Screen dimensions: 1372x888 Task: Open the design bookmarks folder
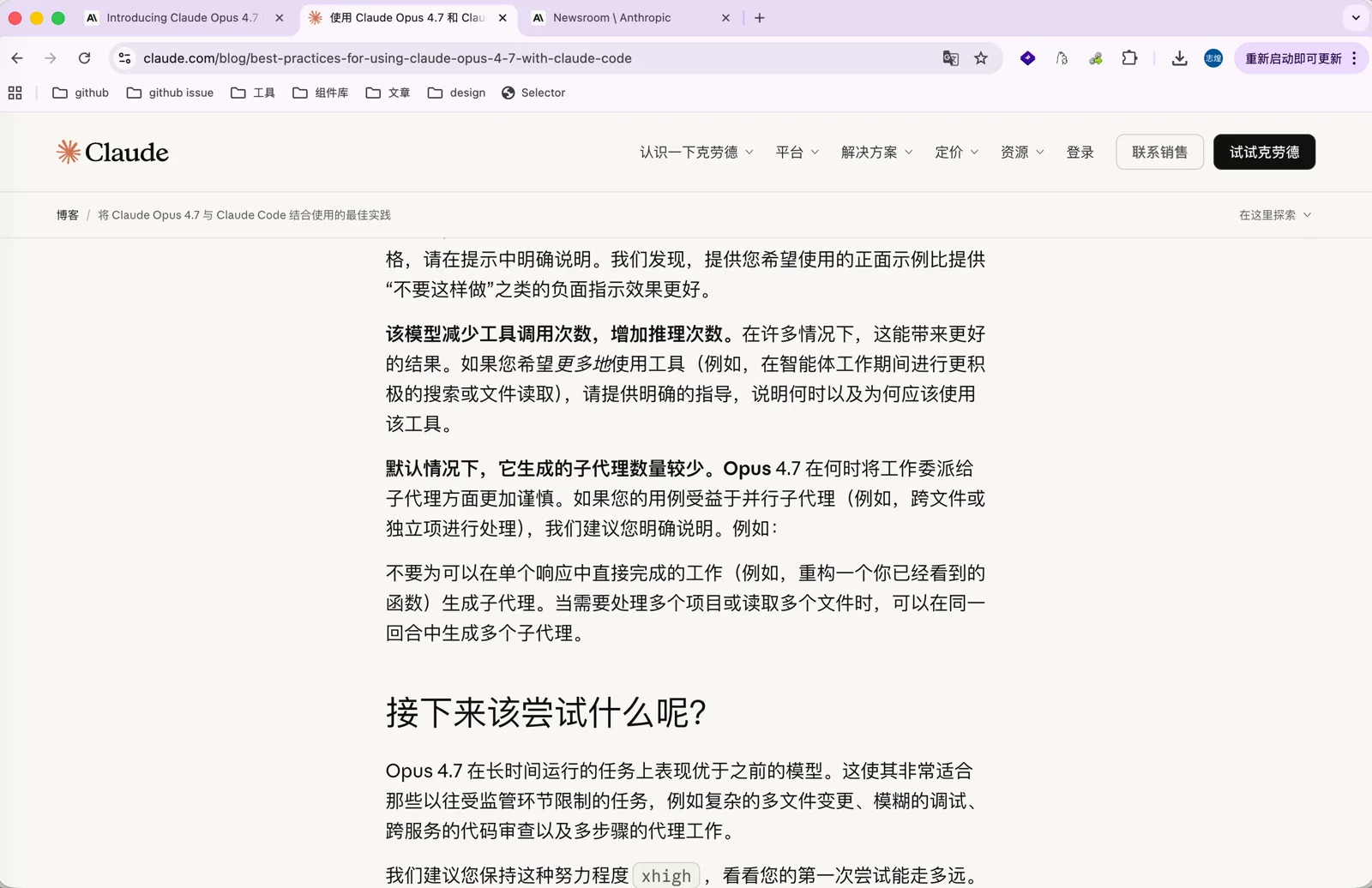pyautogui.click(x=456, y=93)
